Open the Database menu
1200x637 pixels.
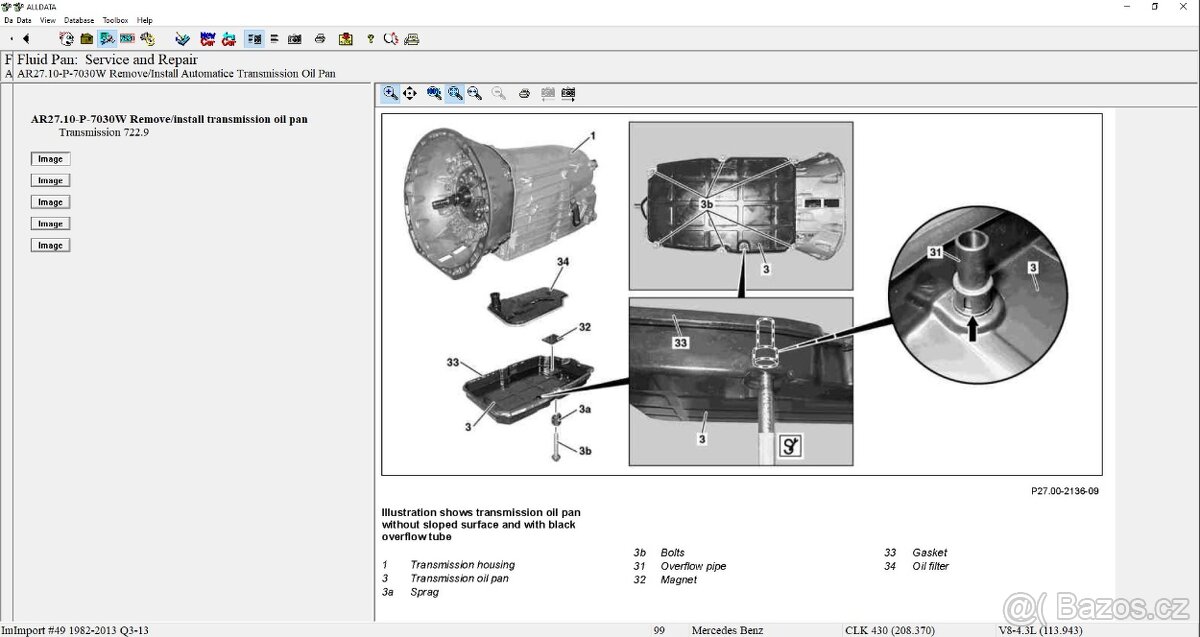pyautogui.click(x=79, y=20)
